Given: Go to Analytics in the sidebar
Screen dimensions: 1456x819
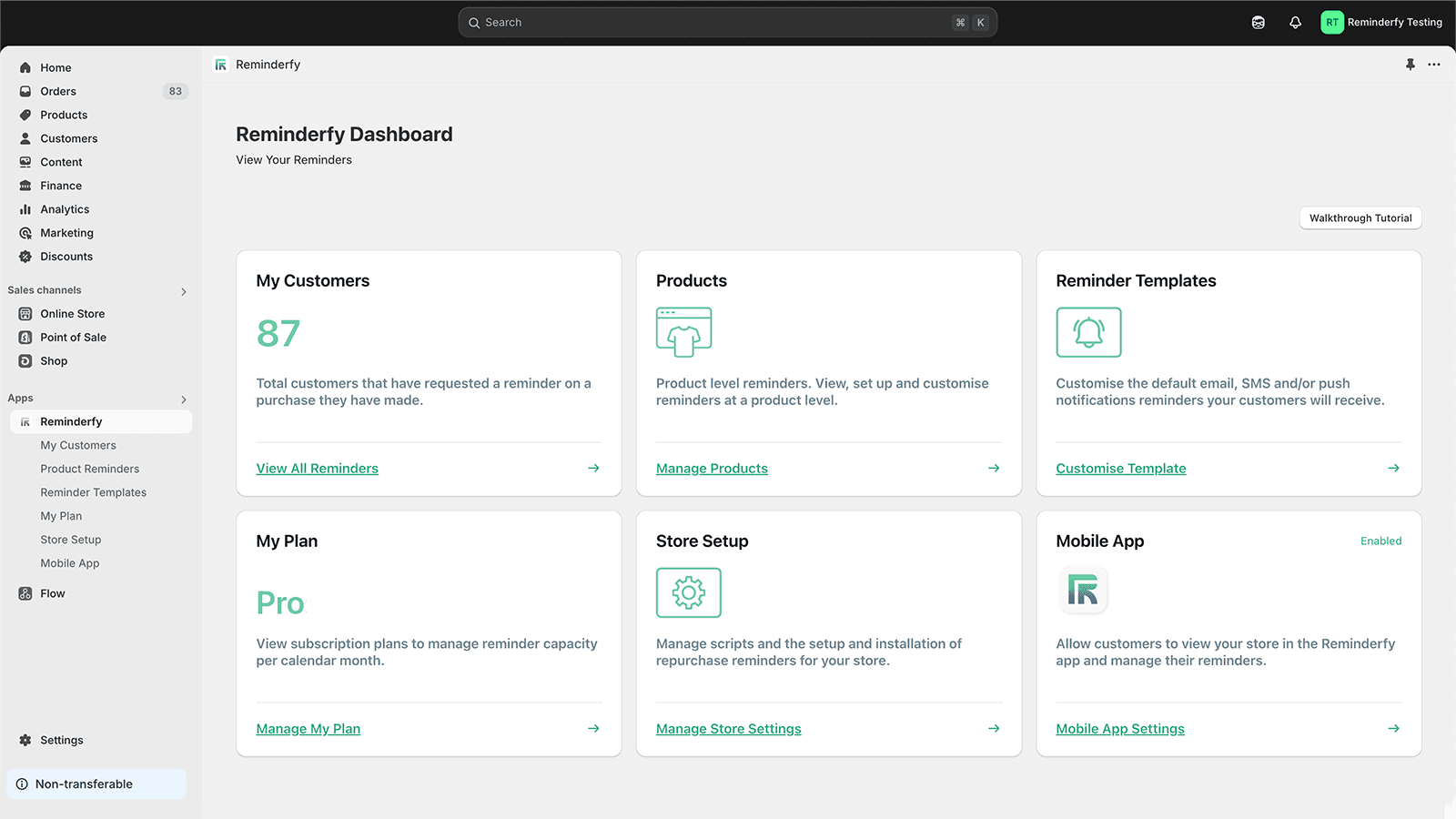Looking at the screenshot, I should [x=65, y=209].
